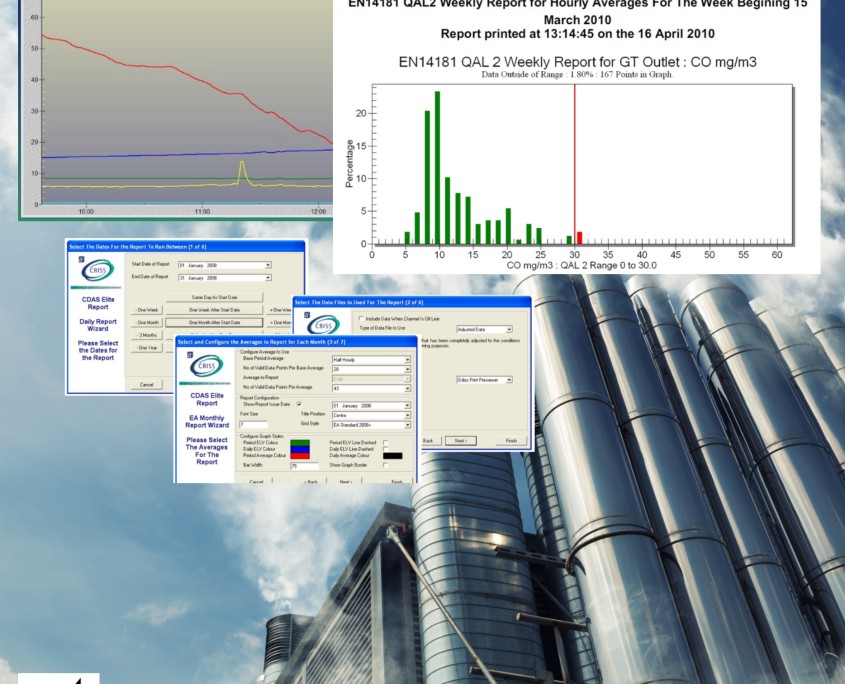Click Same Day As Start Date button
Screen dimensions: 845x684
tap(214, 297)
